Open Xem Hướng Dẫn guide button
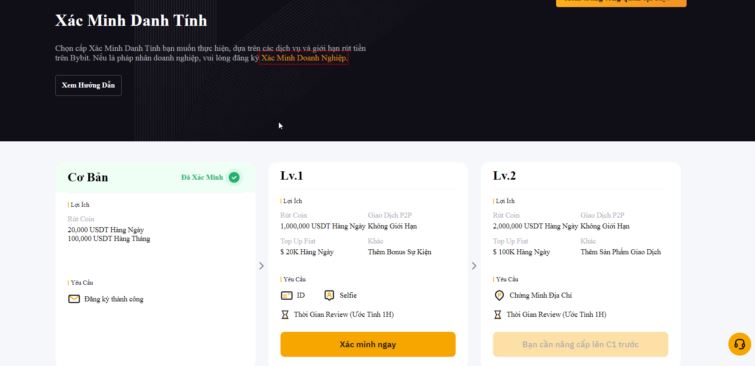The width and height of the screenshot is (755, 366). [x=88, y=85]
